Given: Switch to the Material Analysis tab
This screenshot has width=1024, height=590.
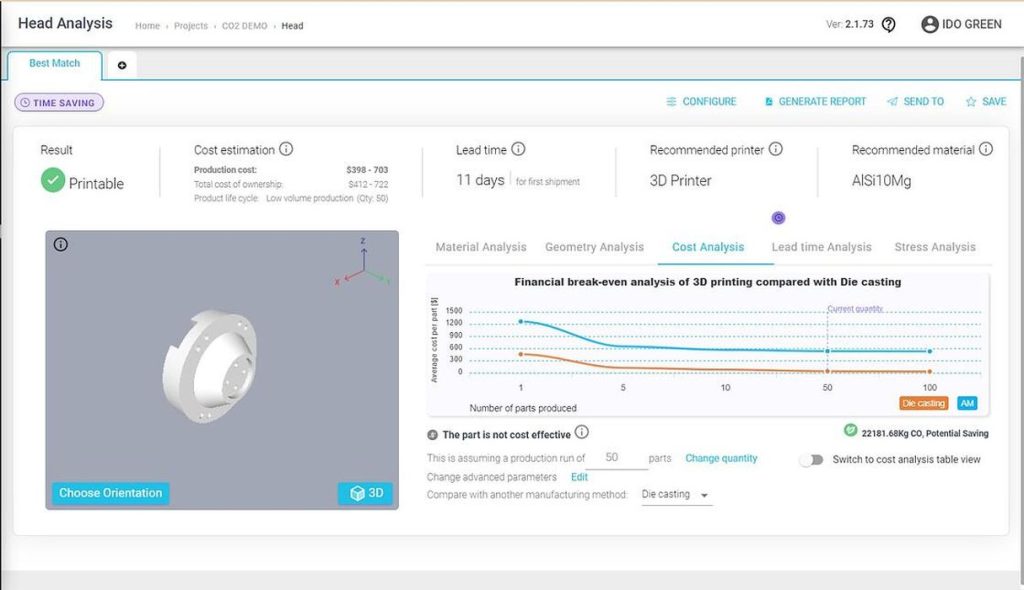Looking at the screenshot, I should pyautogui.click(x=481, y=247).
